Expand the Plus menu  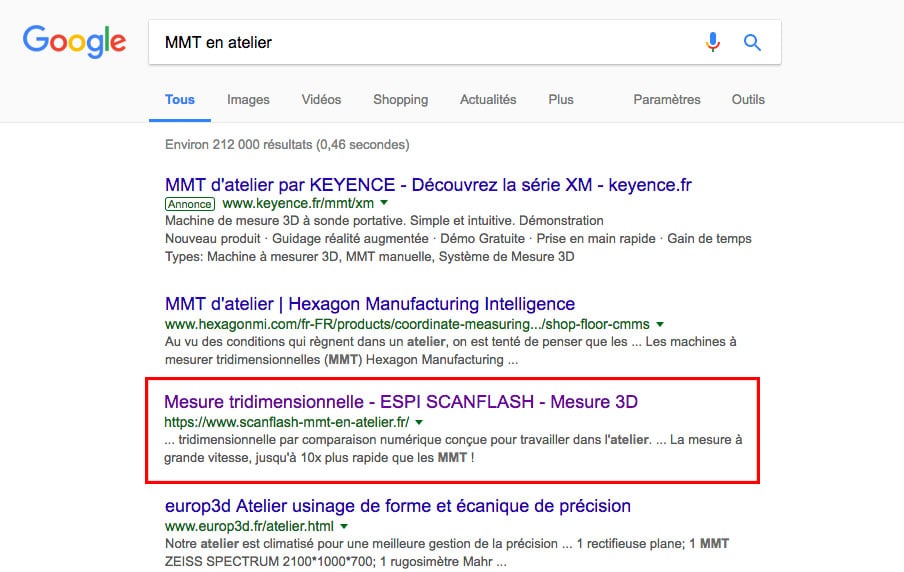[561, 100]
